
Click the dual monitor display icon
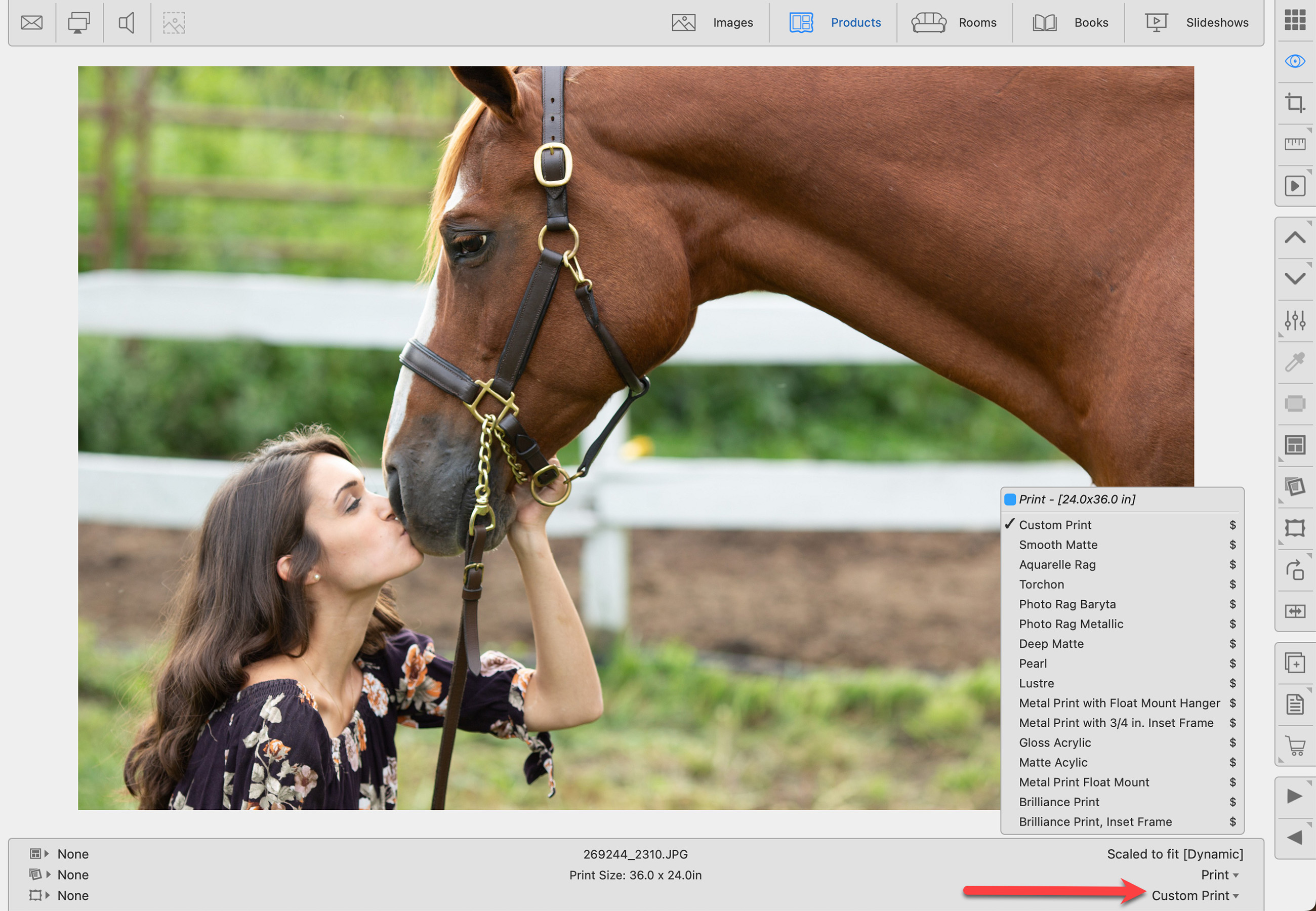point(79,23)
